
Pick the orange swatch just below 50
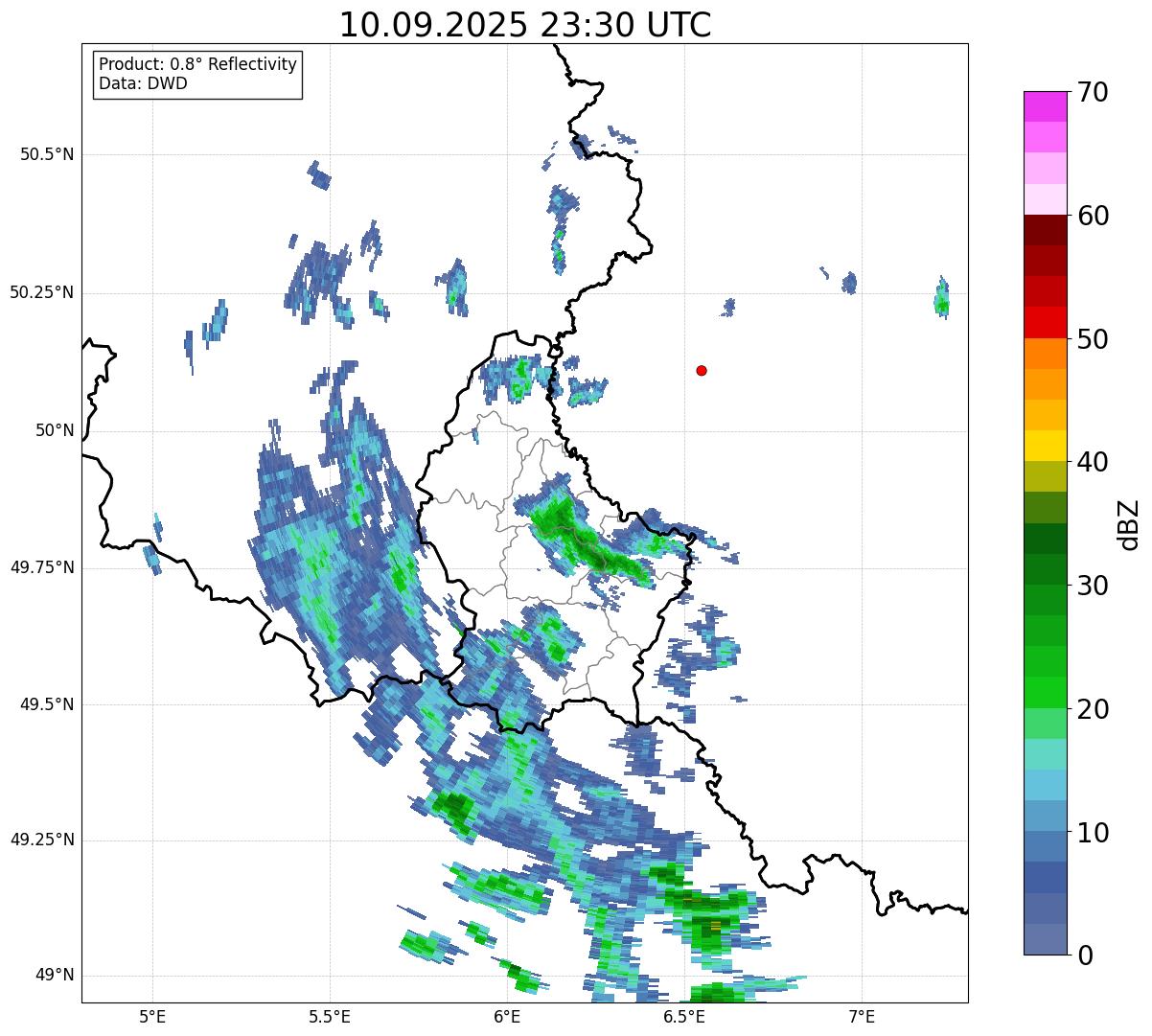click(x=1045, y=354)
